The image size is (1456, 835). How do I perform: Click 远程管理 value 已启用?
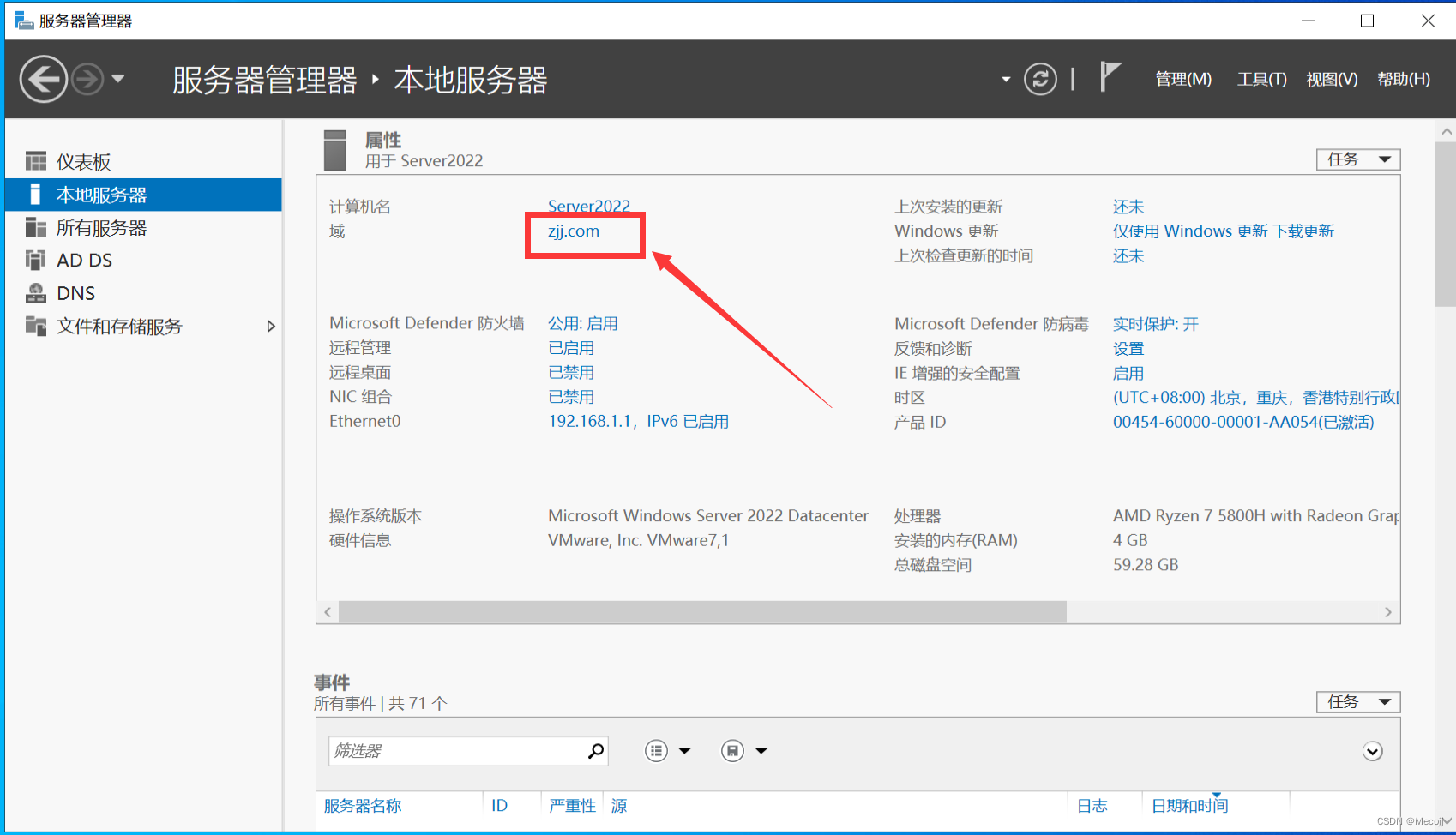[x=571, y=348]
